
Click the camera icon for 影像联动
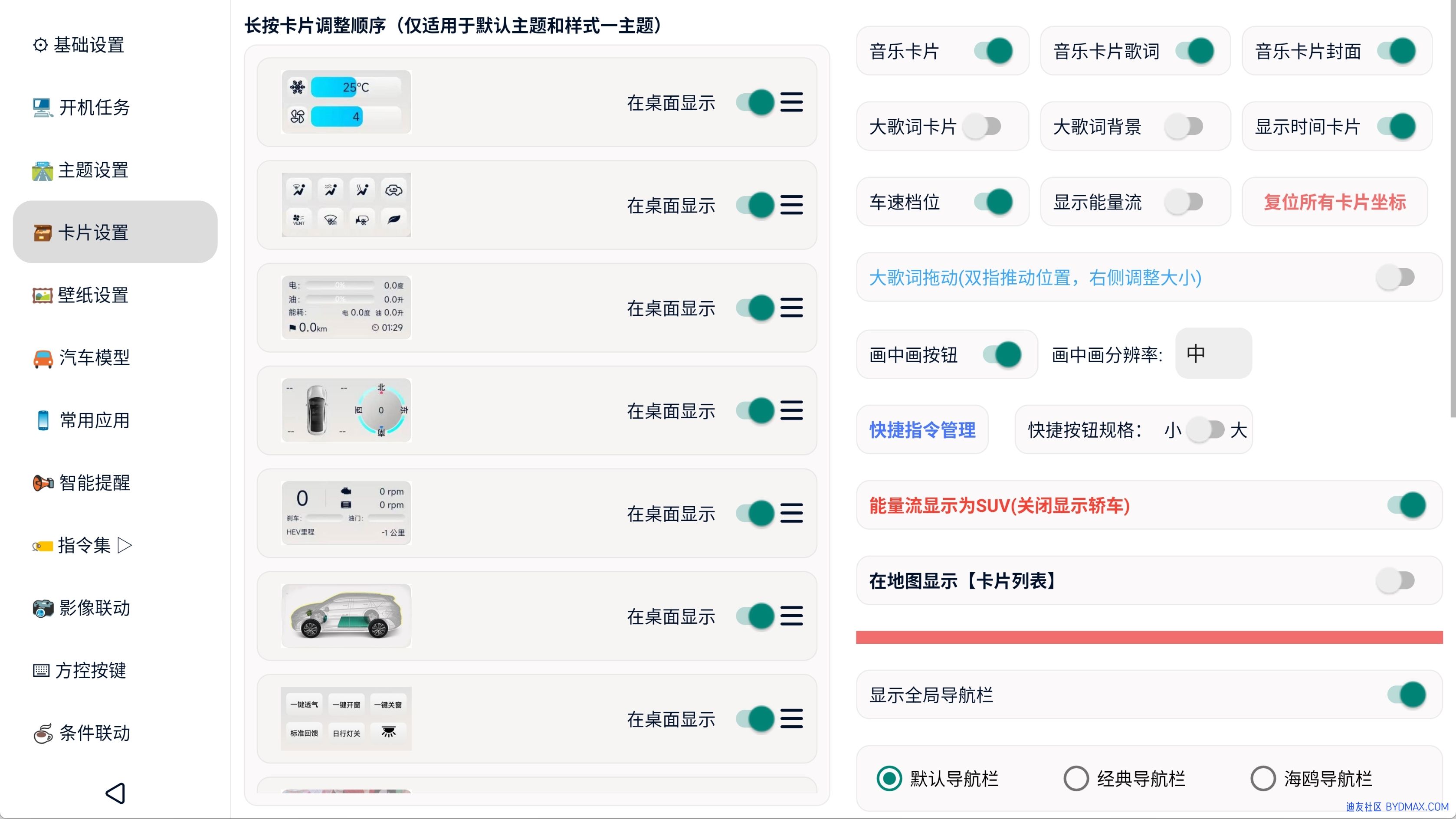click(x=43, y=608)
